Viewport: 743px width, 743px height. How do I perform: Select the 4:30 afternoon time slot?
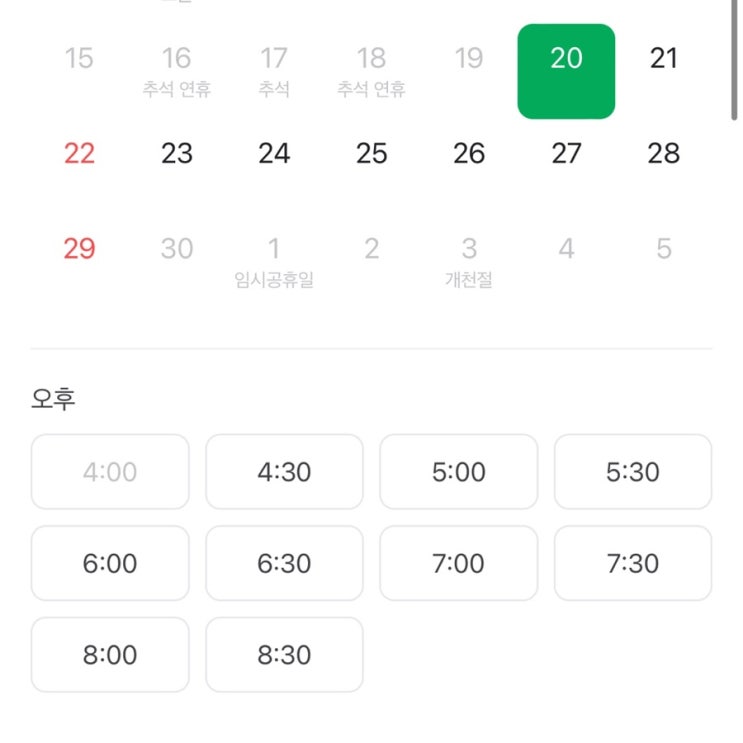coord(284,472)
